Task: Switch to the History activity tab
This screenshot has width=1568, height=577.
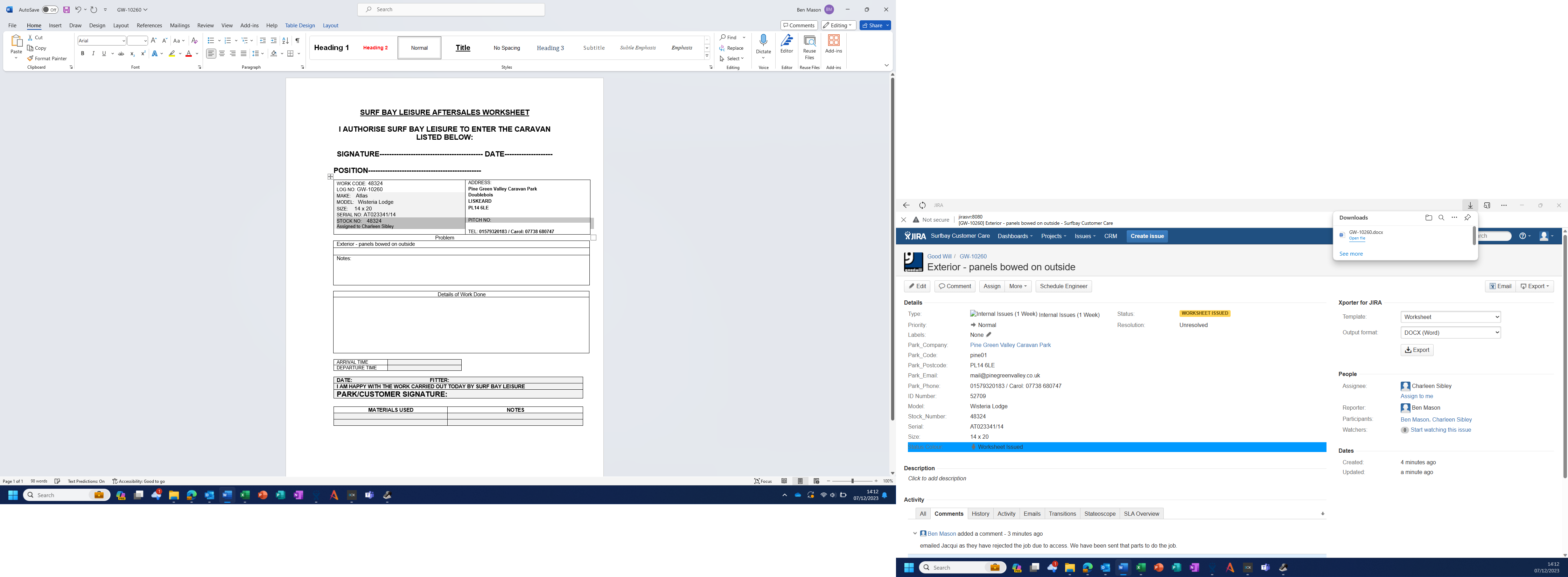Action: [980, 514]
